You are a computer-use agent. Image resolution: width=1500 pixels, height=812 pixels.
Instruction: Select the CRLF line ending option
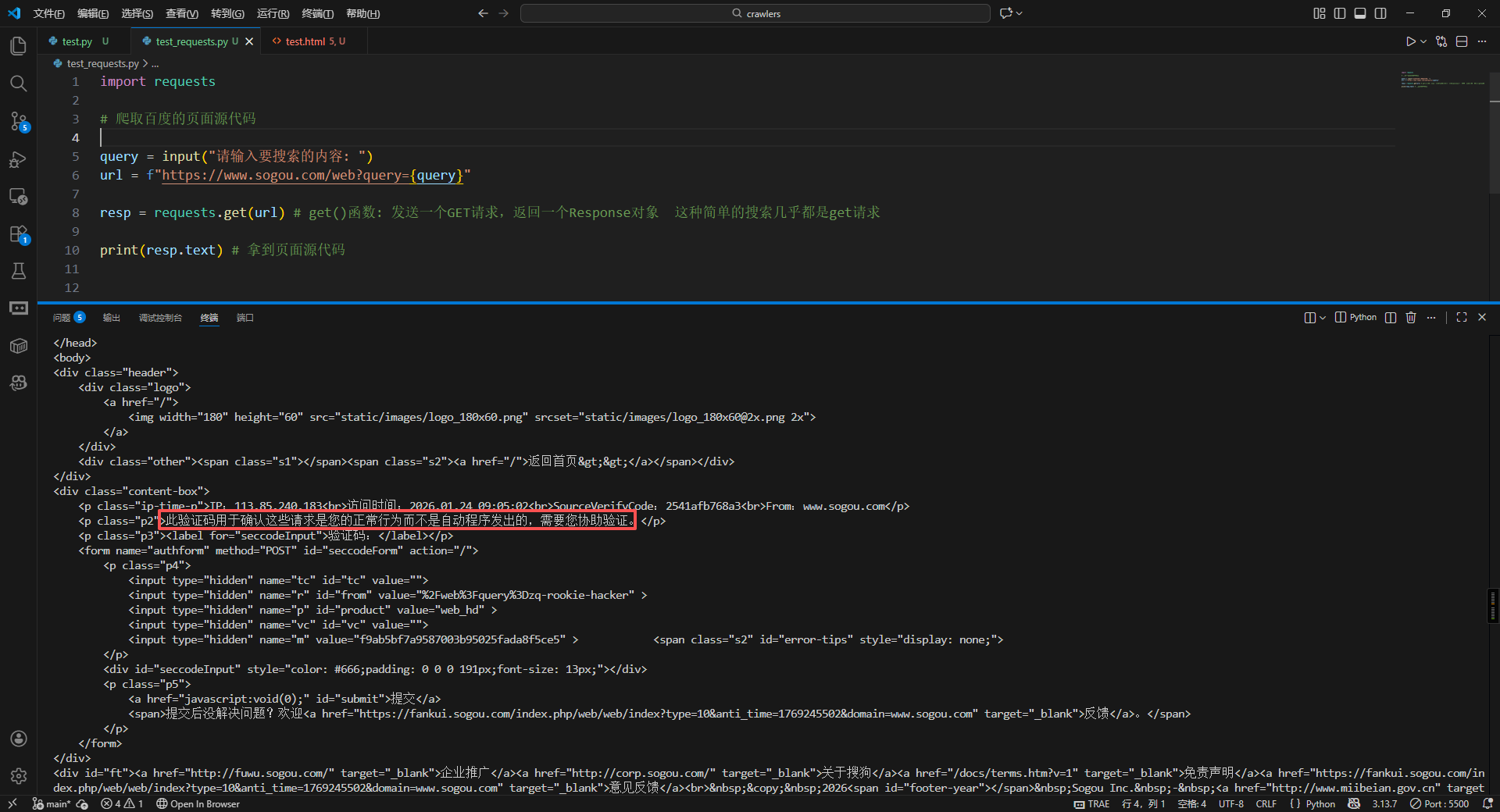[1266, 803]
